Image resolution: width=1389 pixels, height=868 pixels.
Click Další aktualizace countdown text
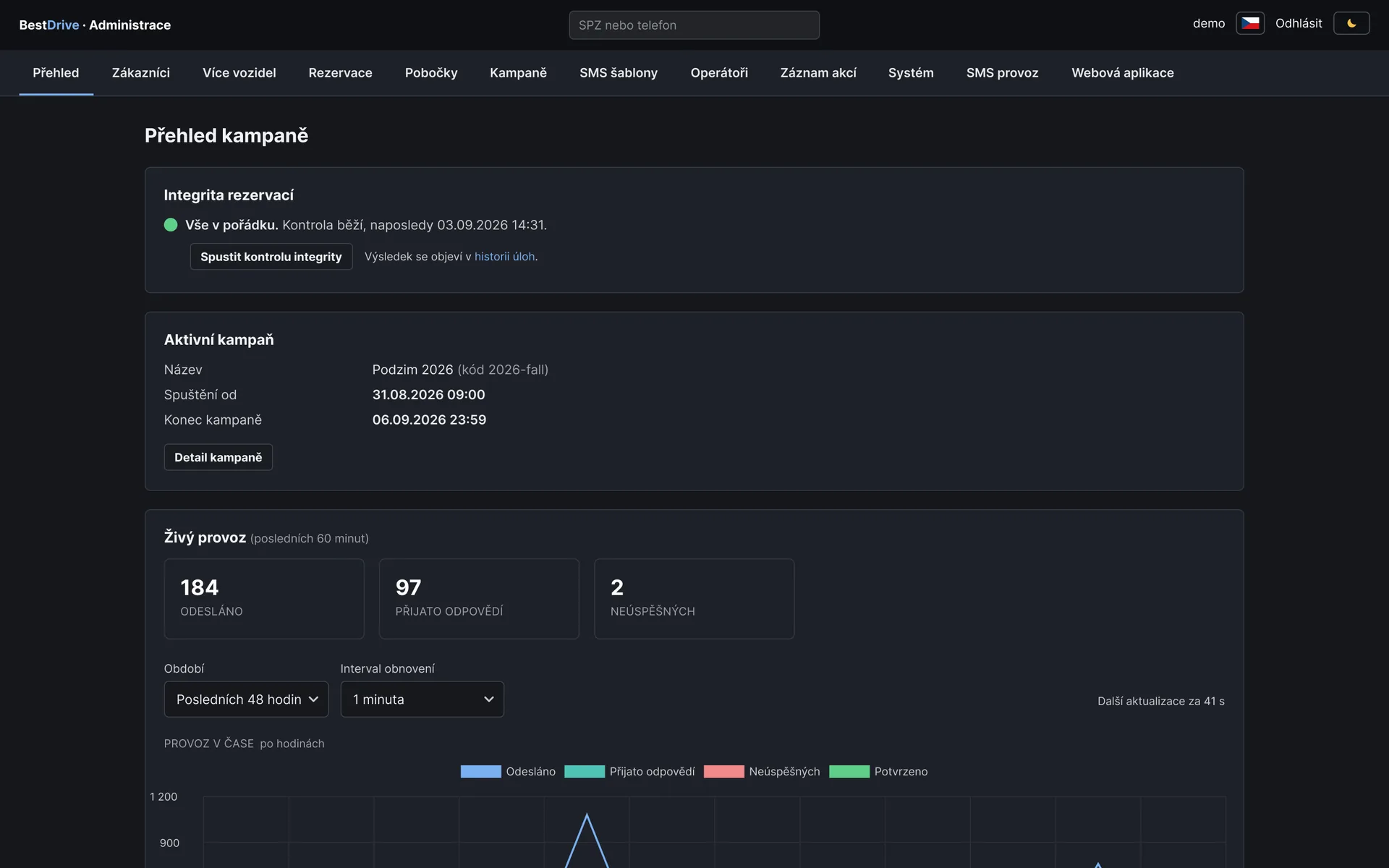[x=1161, y=701]
